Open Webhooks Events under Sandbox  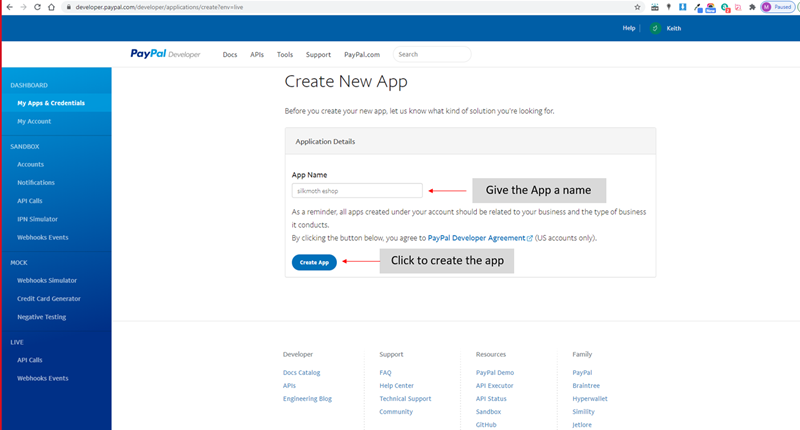(x=42, y=238)
